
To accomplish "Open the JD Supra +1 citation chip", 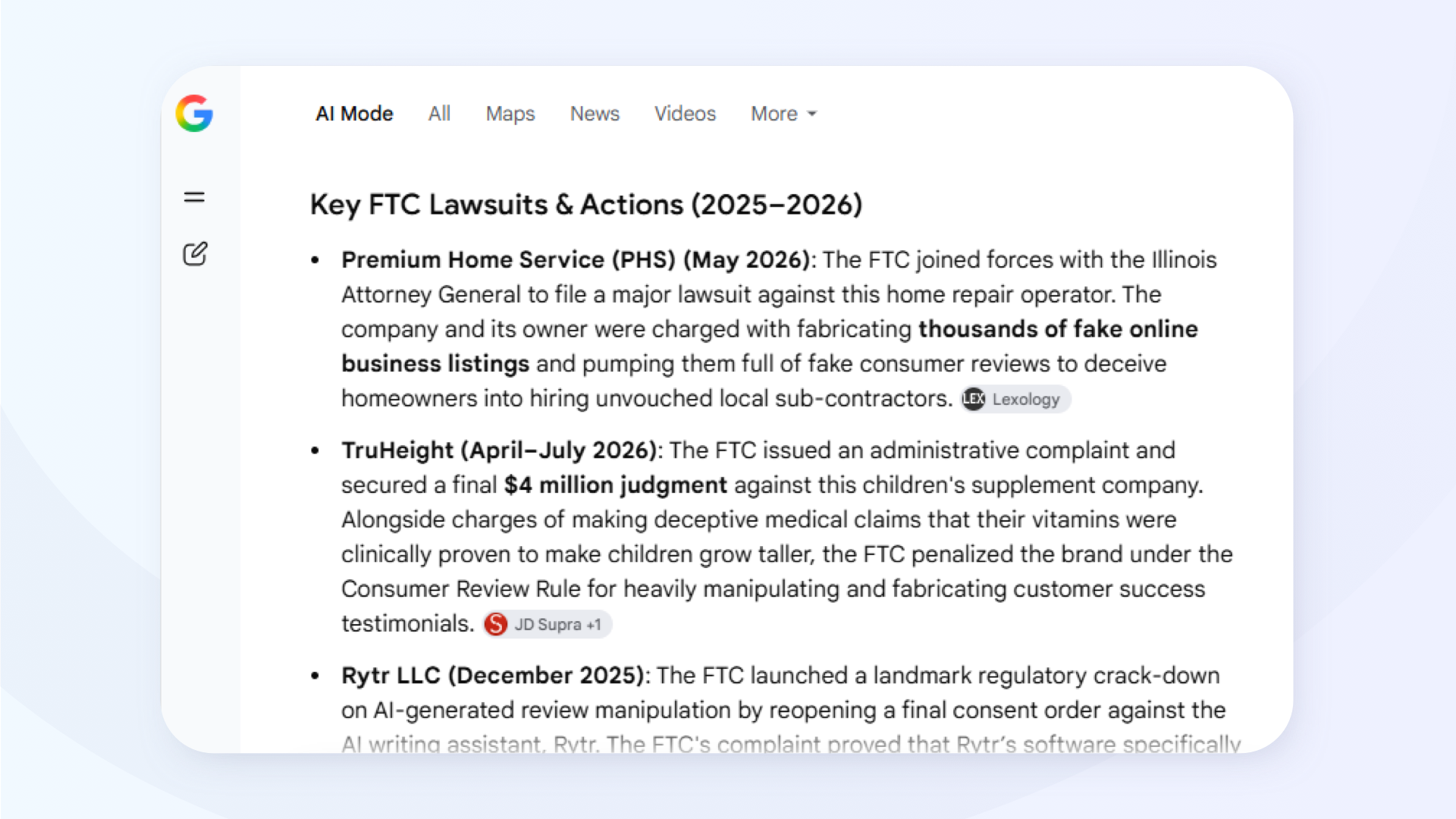I will (x=547, y=624).
